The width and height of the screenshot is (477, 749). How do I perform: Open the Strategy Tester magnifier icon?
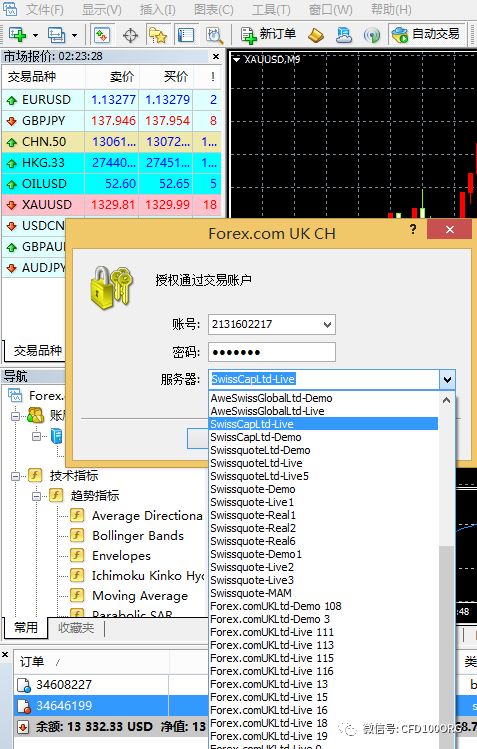[x=214, y=35]
